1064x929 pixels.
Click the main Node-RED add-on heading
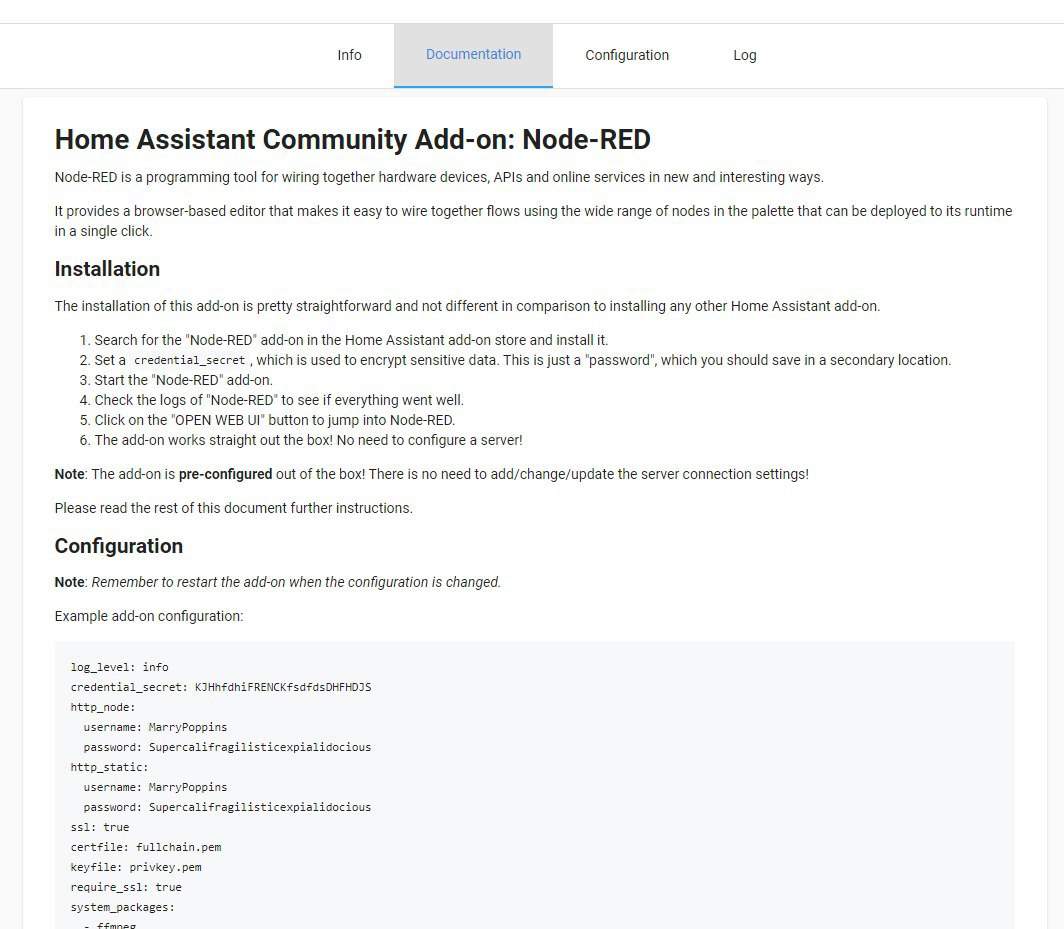(352, 140)
